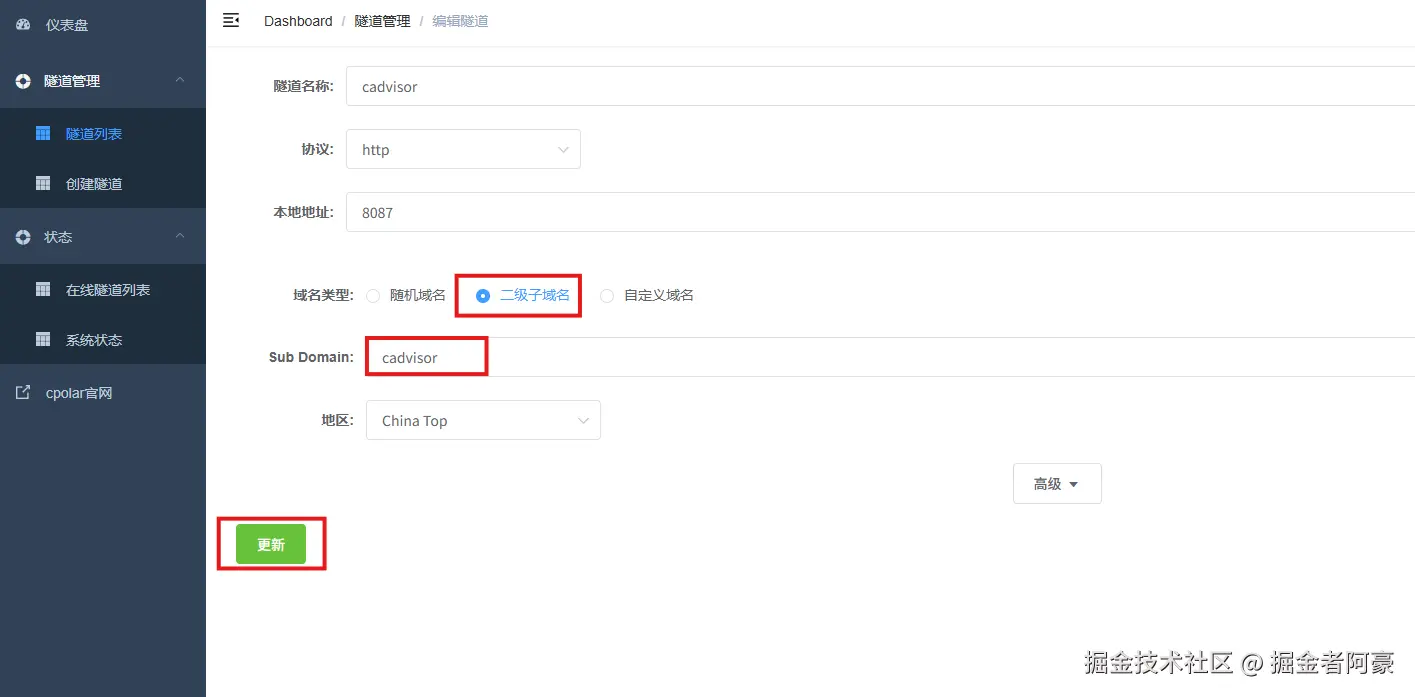Click the 协议 label
The width and height of the screenshot is (1415, 697).
tap(318, 149)
